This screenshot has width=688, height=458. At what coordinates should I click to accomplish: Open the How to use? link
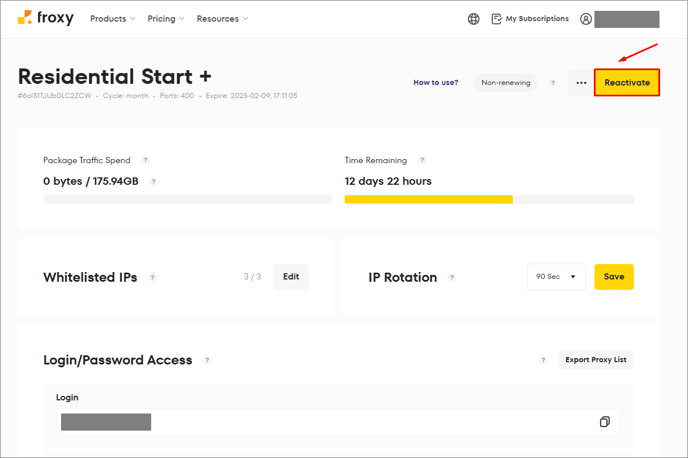pos(436,82)
